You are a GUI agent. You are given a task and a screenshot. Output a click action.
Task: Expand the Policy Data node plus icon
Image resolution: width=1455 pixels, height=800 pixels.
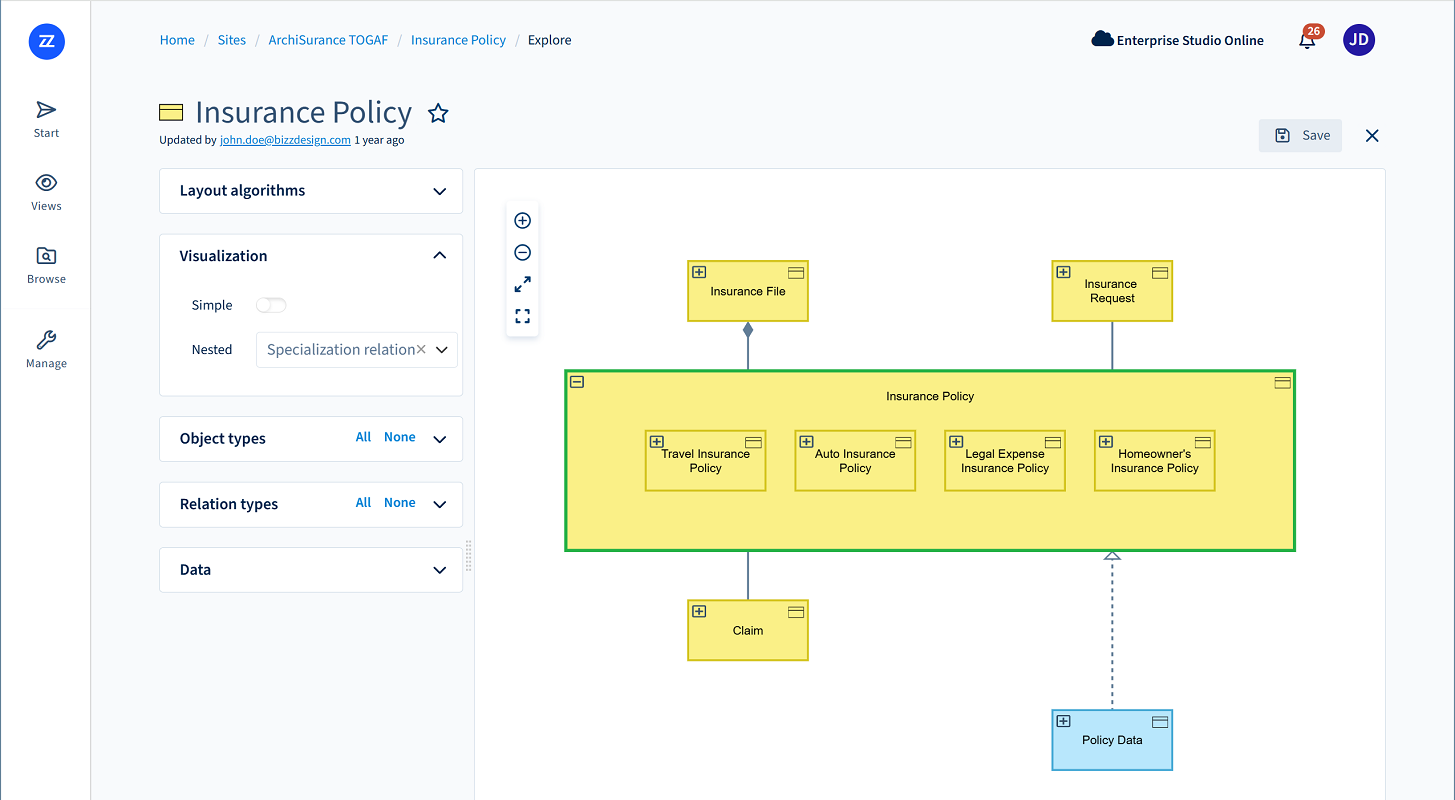click(x=1063, y=721)
